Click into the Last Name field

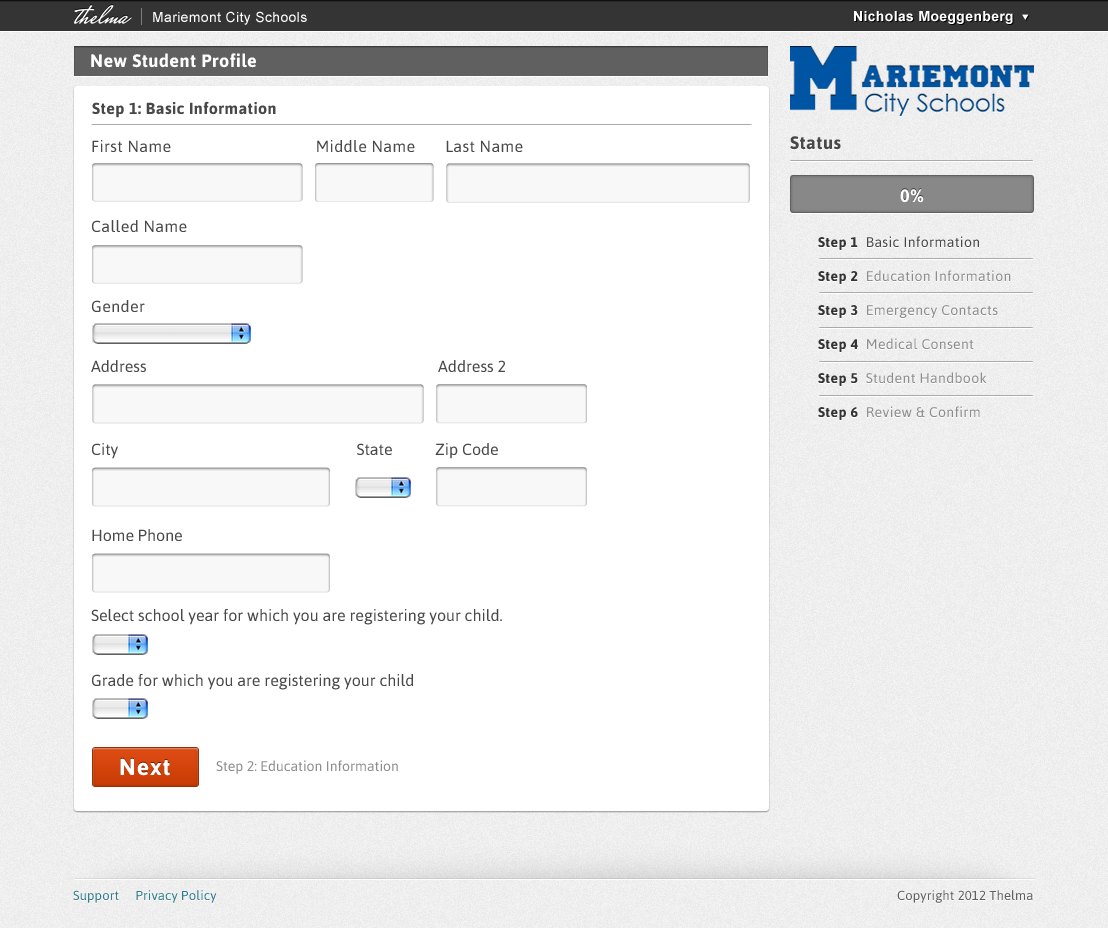pos(597,183)
